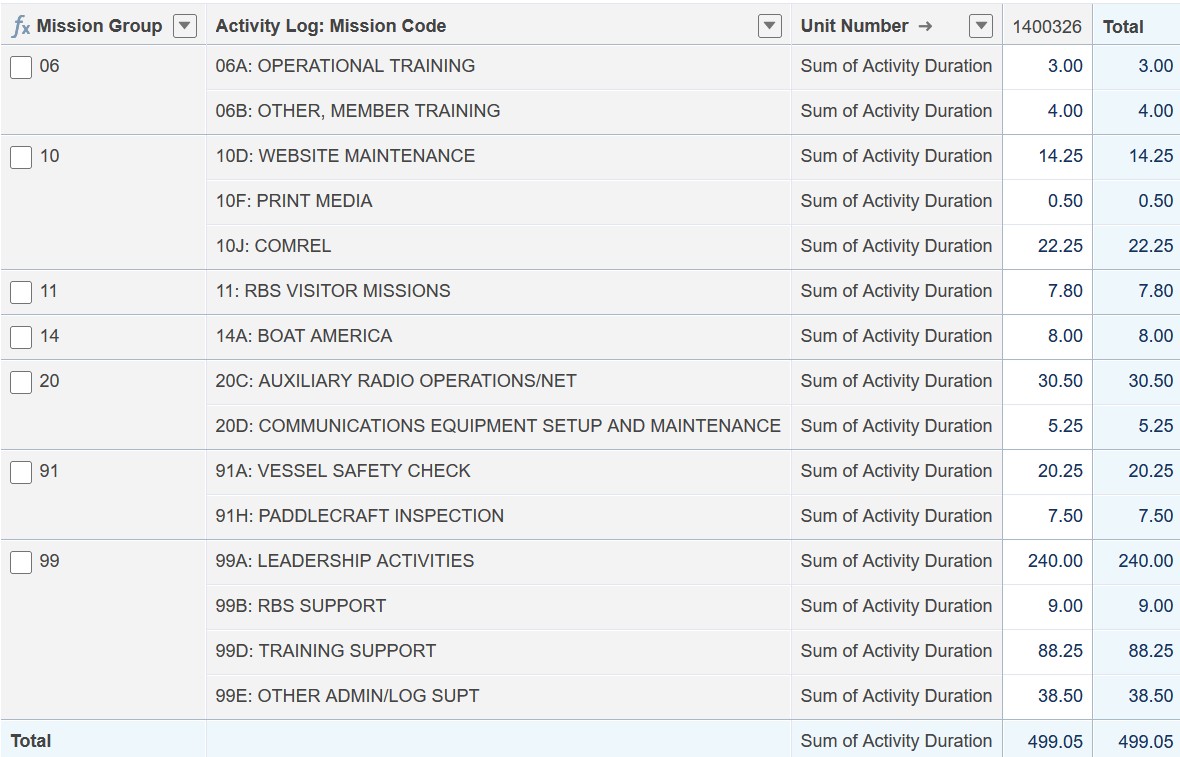Tick the checkbox for mission group 11
Viewport: 1180px width, 757px height.
[x=21, y=292]
